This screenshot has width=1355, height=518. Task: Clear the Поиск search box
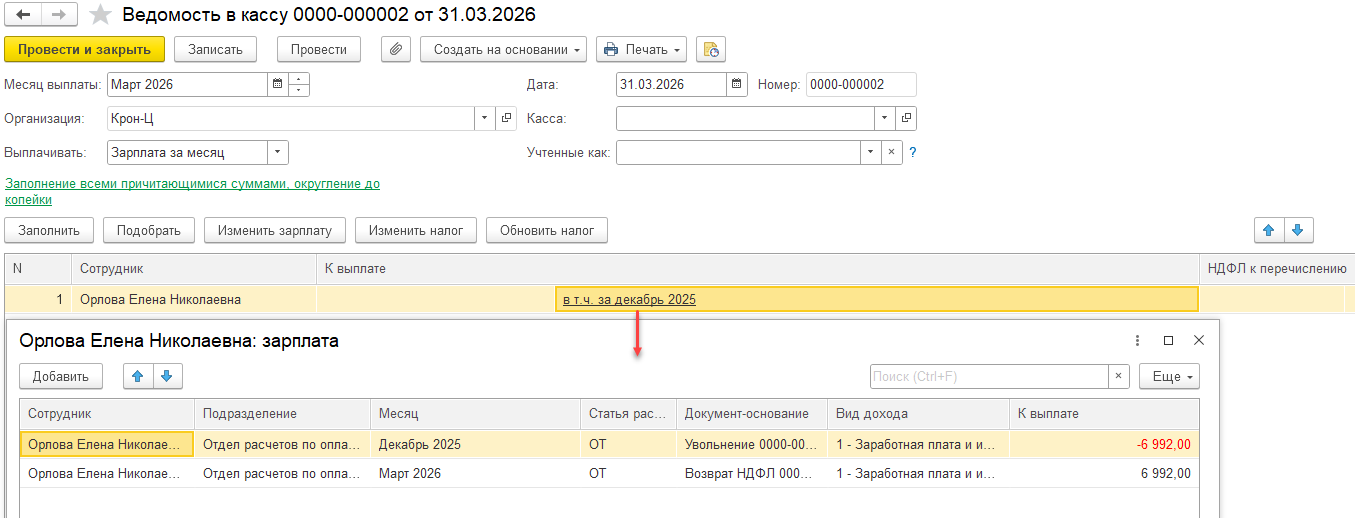(1120, 377)
